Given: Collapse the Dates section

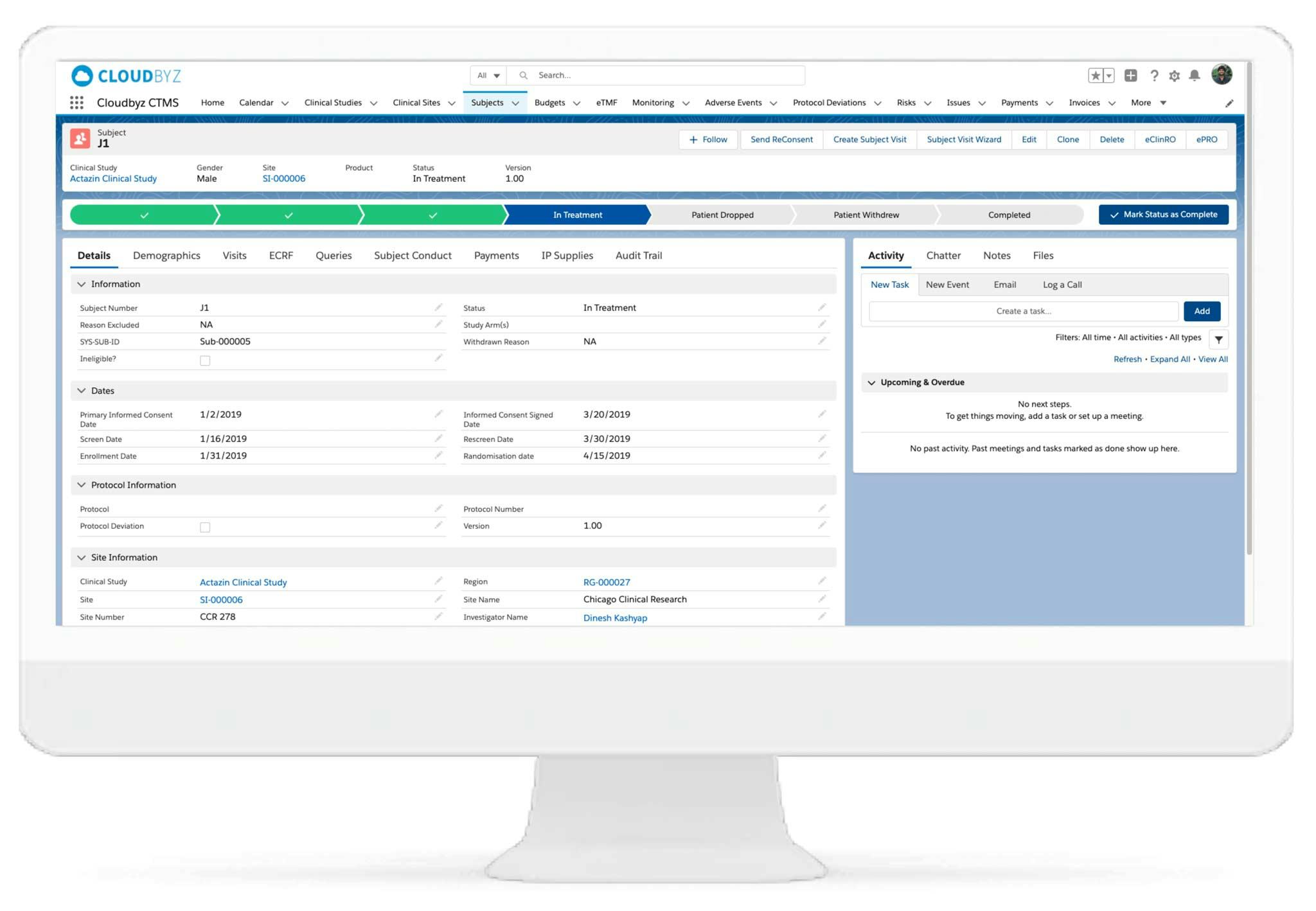Looking at the screenshot, I should 82,390.
